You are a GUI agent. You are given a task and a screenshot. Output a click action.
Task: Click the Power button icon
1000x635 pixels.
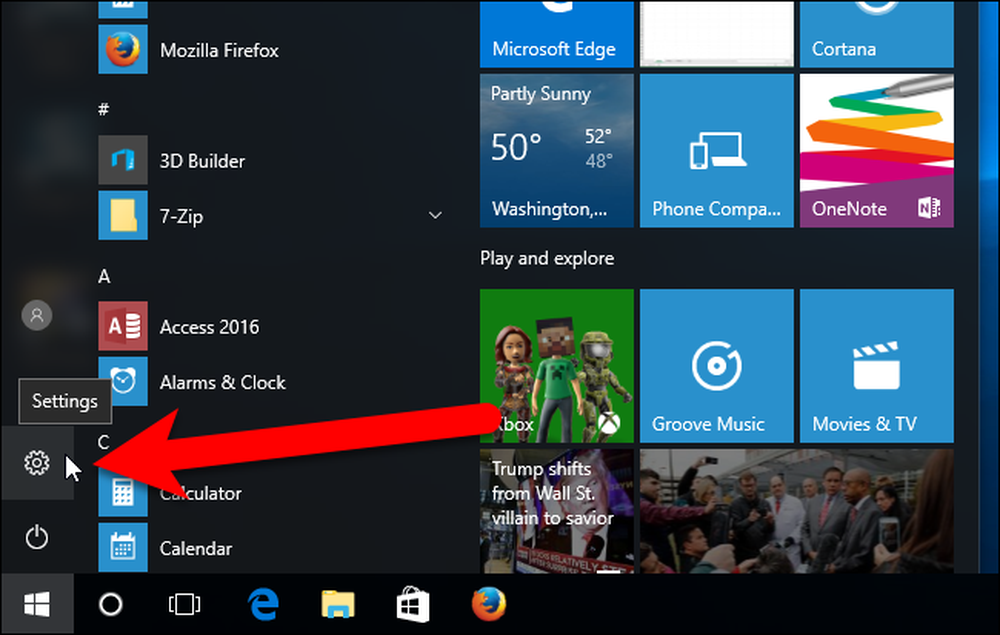[37, 537]
